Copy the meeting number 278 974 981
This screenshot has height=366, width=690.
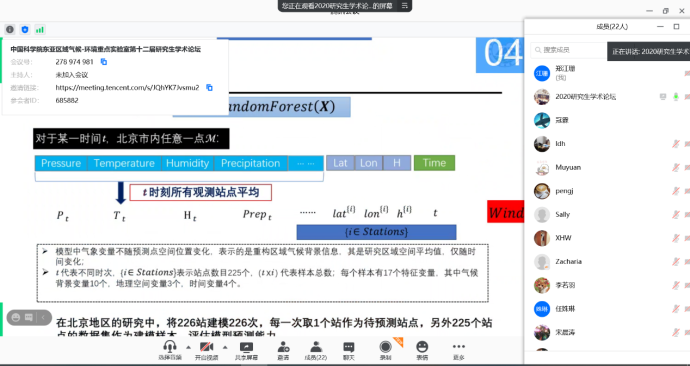[104, 62]
